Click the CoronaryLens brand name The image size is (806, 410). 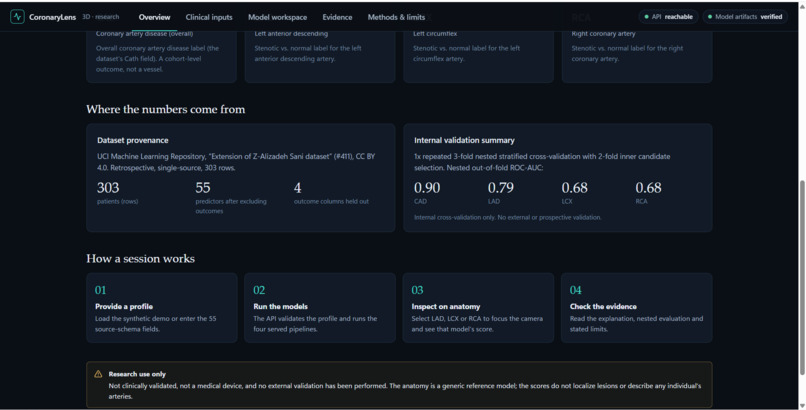(52, 17)
